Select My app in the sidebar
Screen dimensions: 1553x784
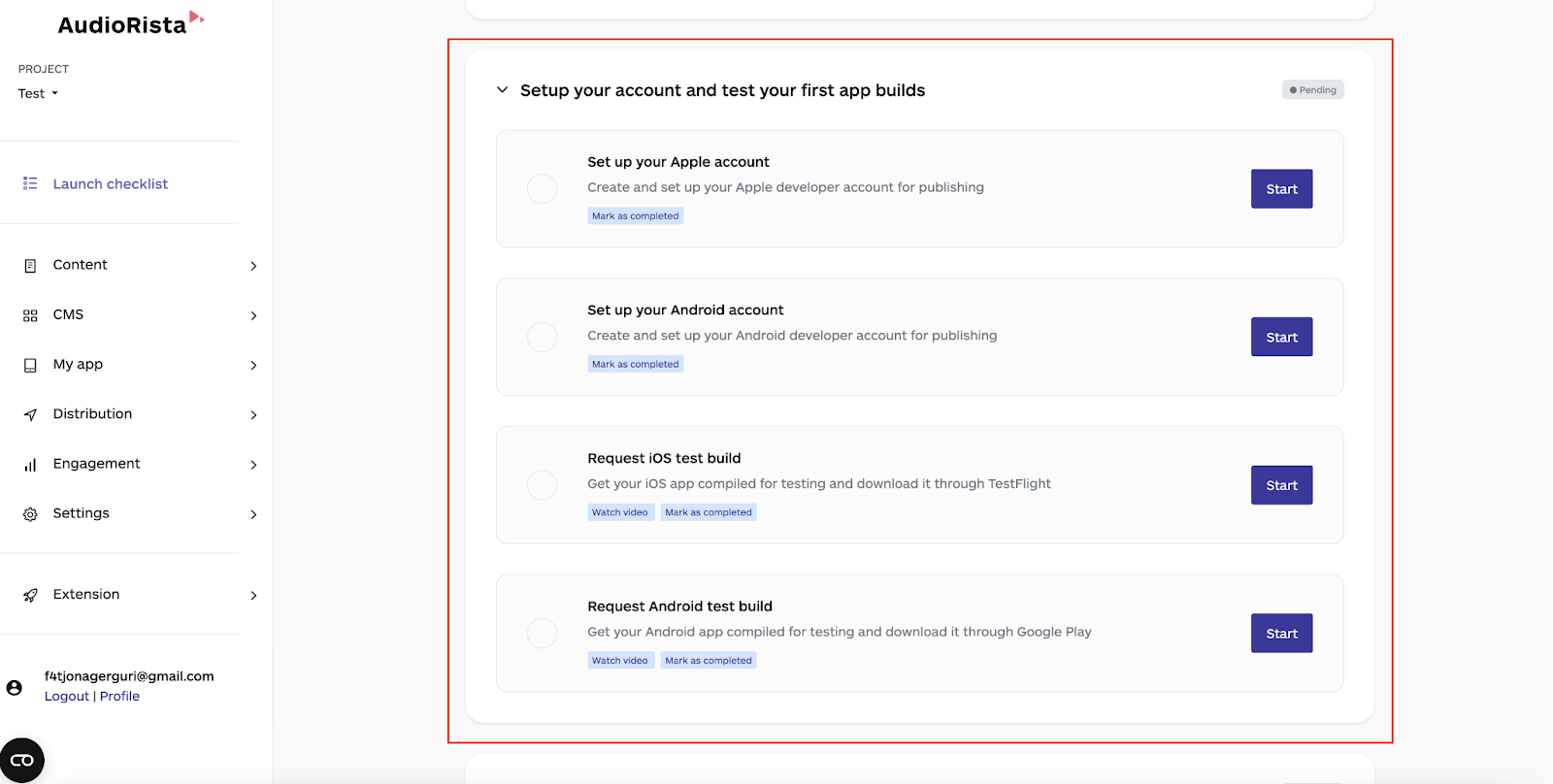pos(78,364)
